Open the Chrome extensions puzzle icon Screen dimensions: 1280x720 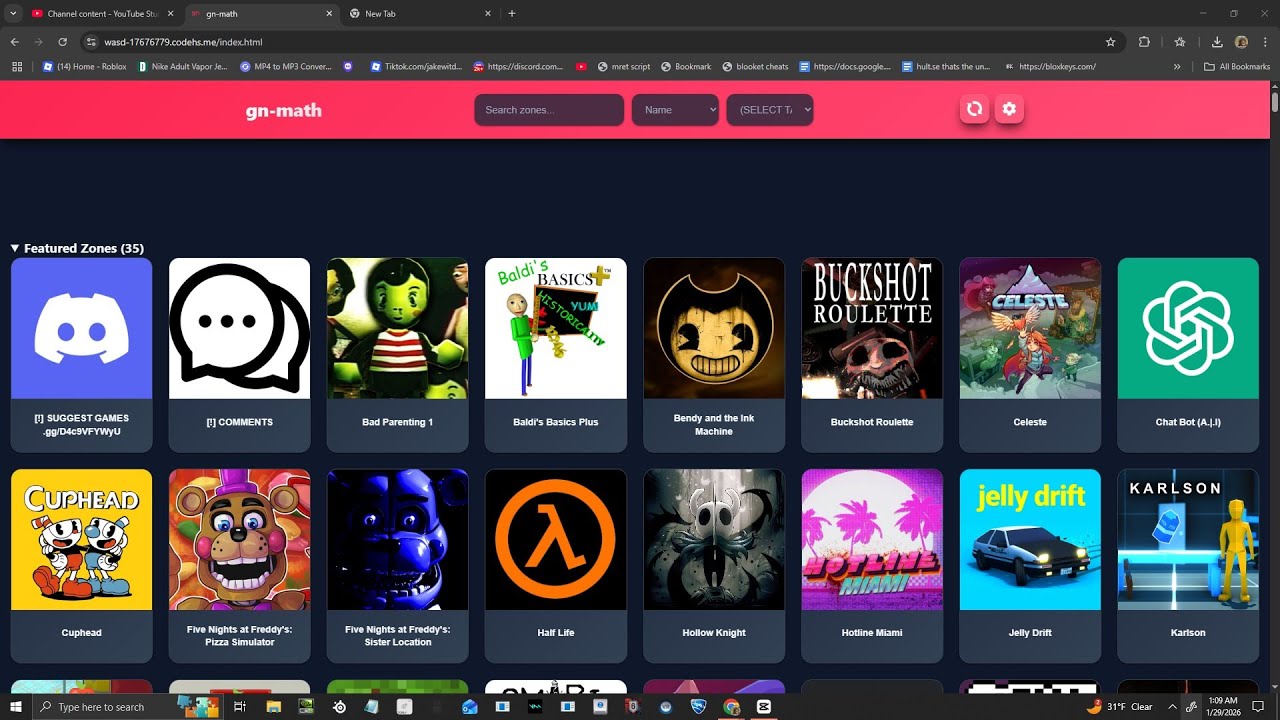tap(1144, 42)
